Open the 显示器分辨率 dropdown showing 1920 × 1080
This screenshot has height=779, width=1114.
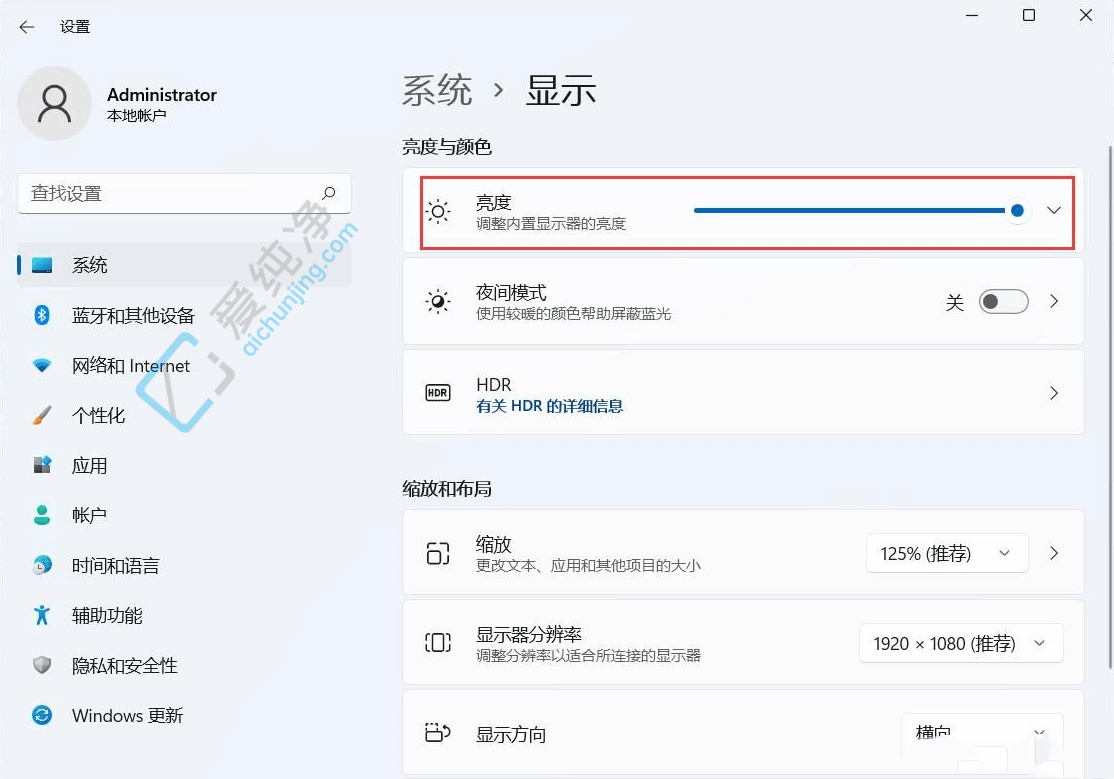(960, 643)
